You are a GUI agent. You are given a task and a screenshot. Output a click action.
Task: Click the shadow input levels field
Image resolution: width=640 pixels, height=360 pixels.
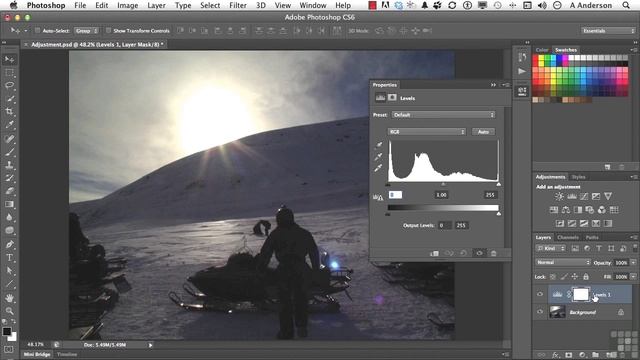tap(395, 195)
